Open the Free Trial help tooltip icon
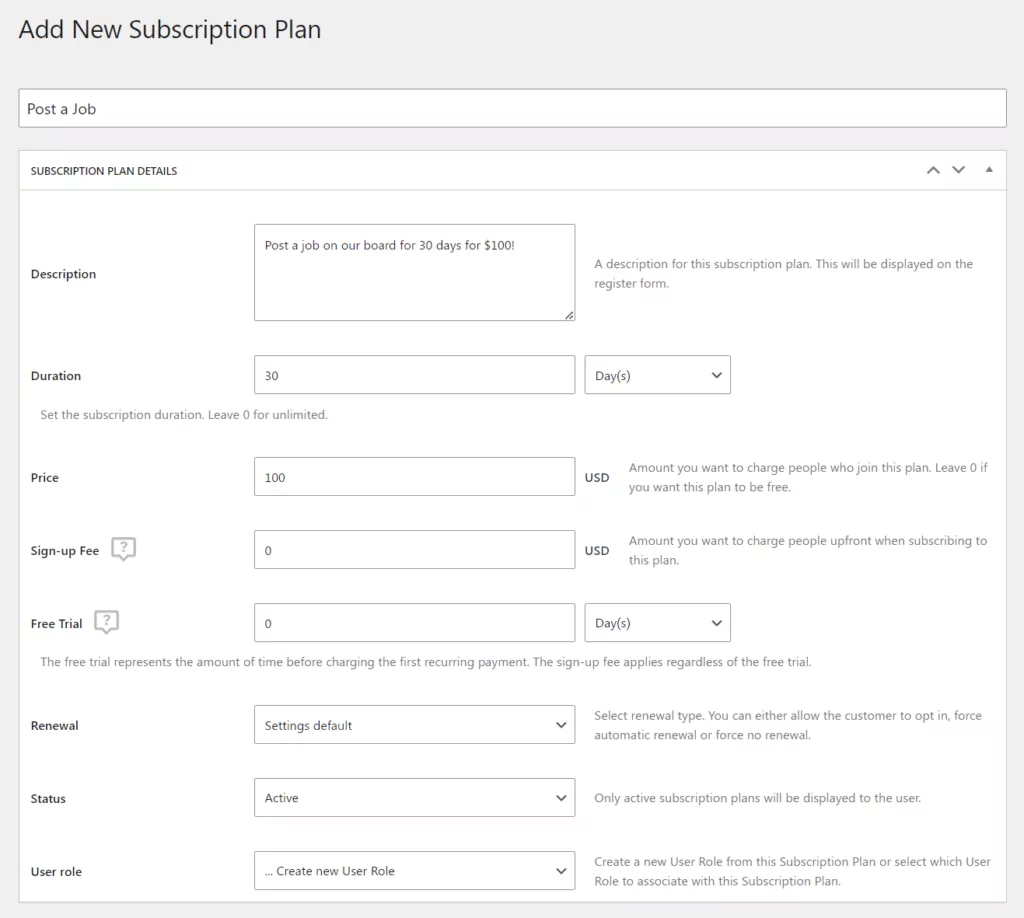Screen dimensions: 1024x918 coord(106,622)
